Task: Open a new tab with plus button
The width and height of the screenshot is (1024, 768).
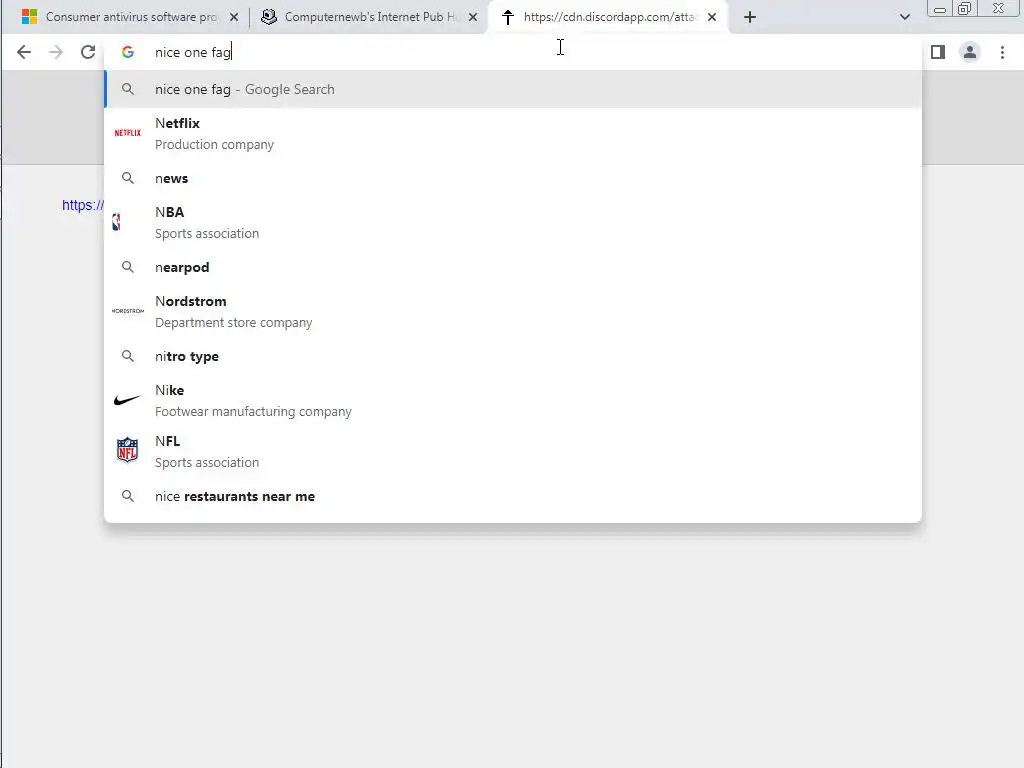Action: tap(750, 17)
